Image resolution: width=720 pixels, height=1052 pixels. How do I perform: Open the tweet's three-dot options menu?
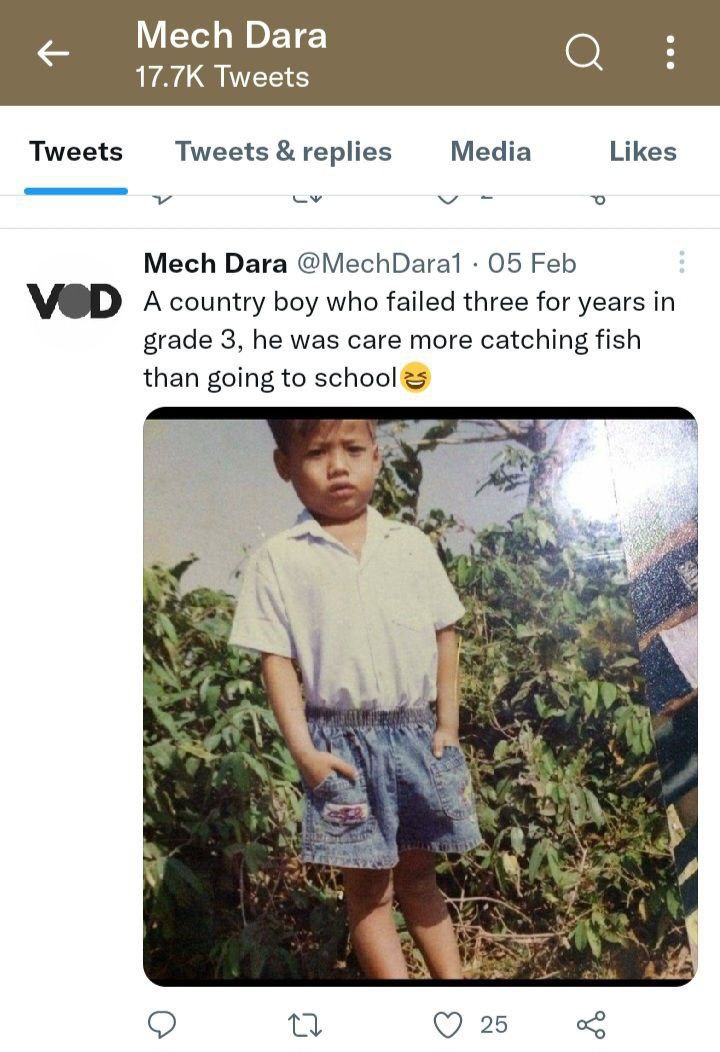(682, 262)
